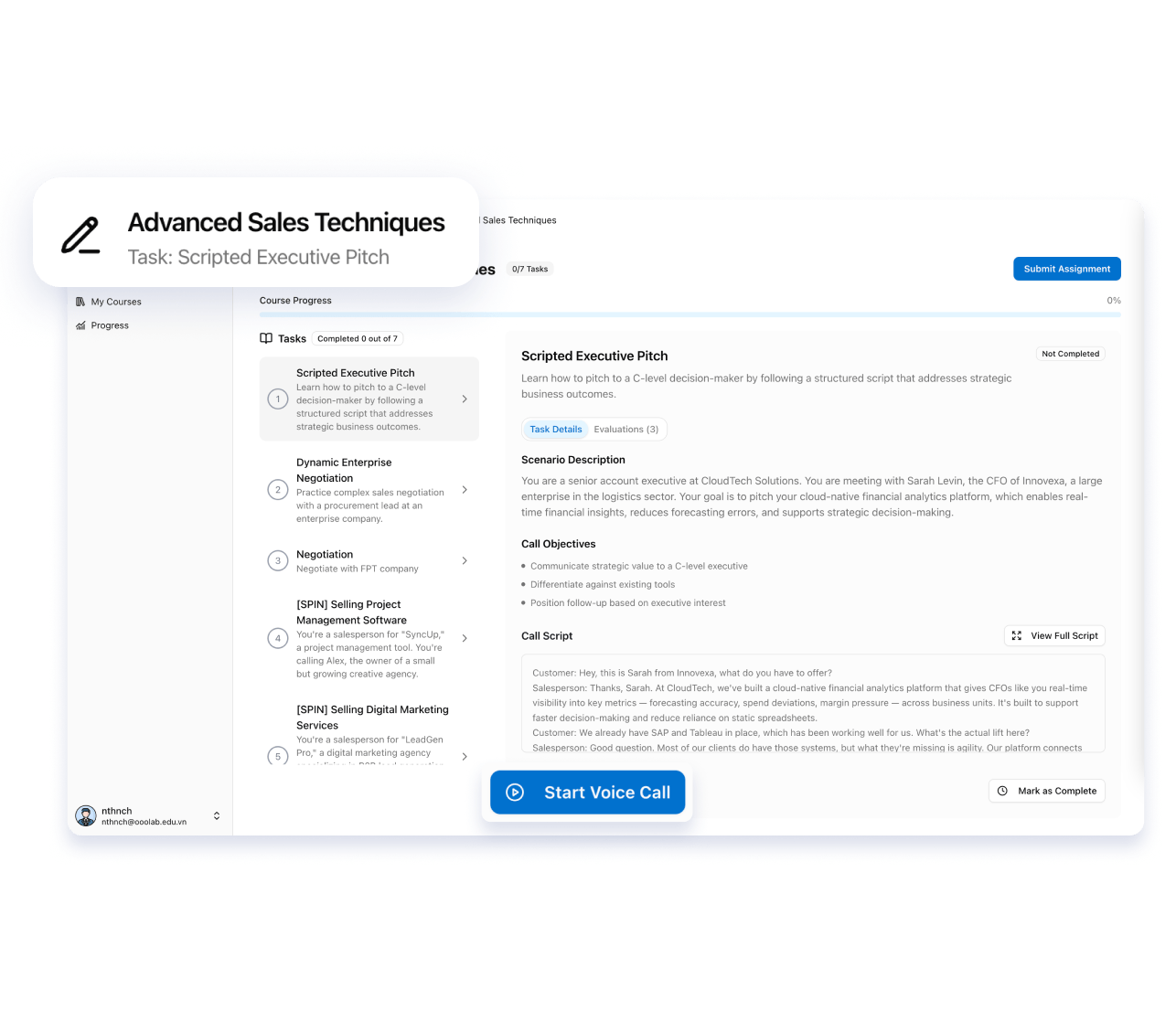Click inside the Call Script text box

tap(812, 703)
